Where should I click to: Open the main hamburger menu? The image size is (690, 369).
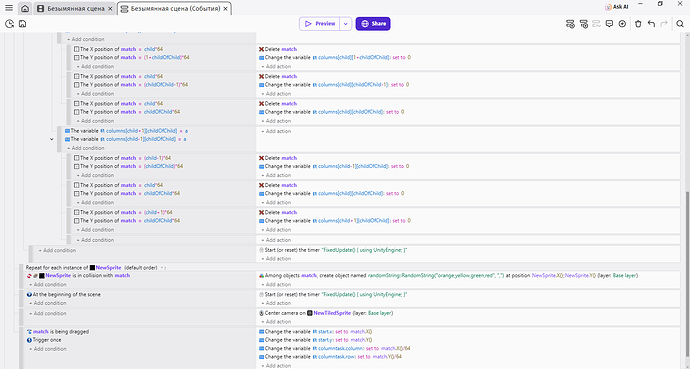(9, 8)
